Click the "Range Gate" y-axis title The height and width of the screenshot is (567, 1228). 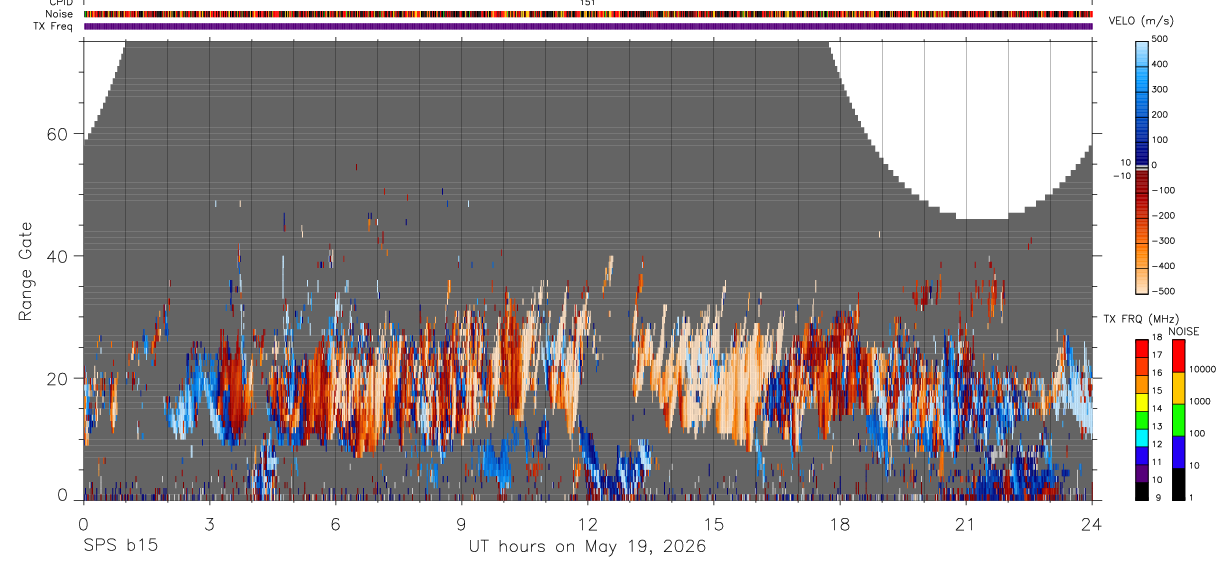coord(25,269)
